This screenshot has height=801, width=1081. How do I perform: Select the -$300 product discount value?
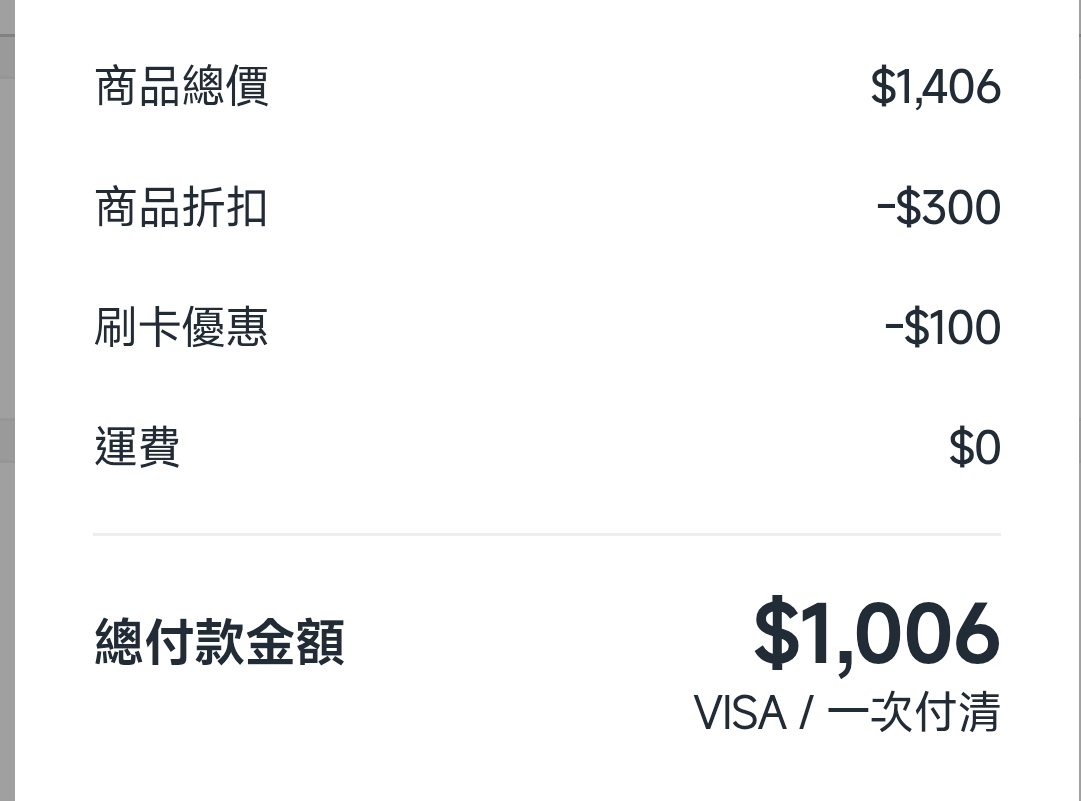click(938, 207)
